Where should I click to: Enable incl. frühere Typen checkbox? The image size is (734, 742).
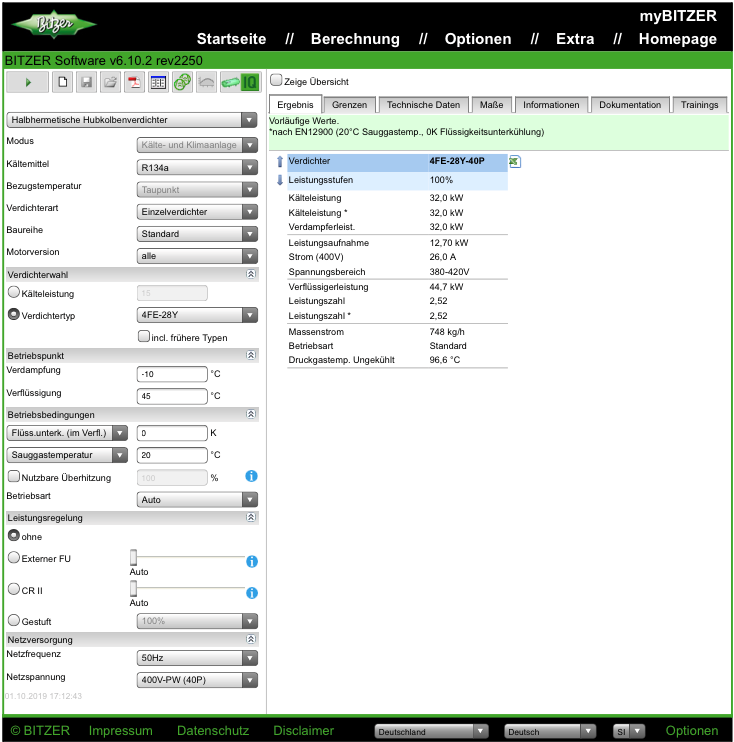click(x=144, y=336)
